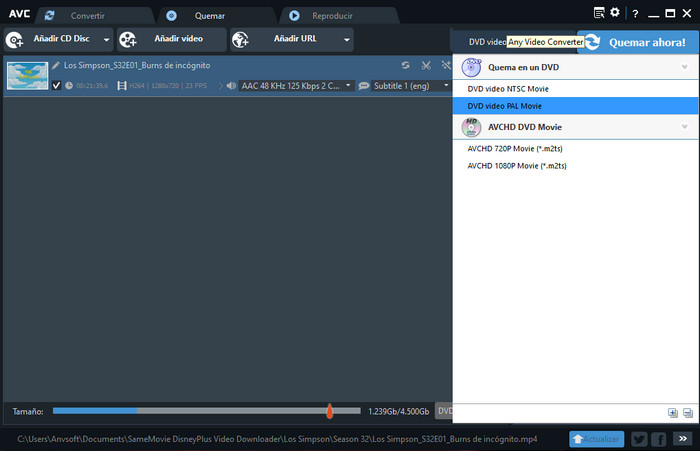Viewport: 700px width, 451px height.
Task: Click the DVD disc icon in Quema header
Action: coord(471,67)
